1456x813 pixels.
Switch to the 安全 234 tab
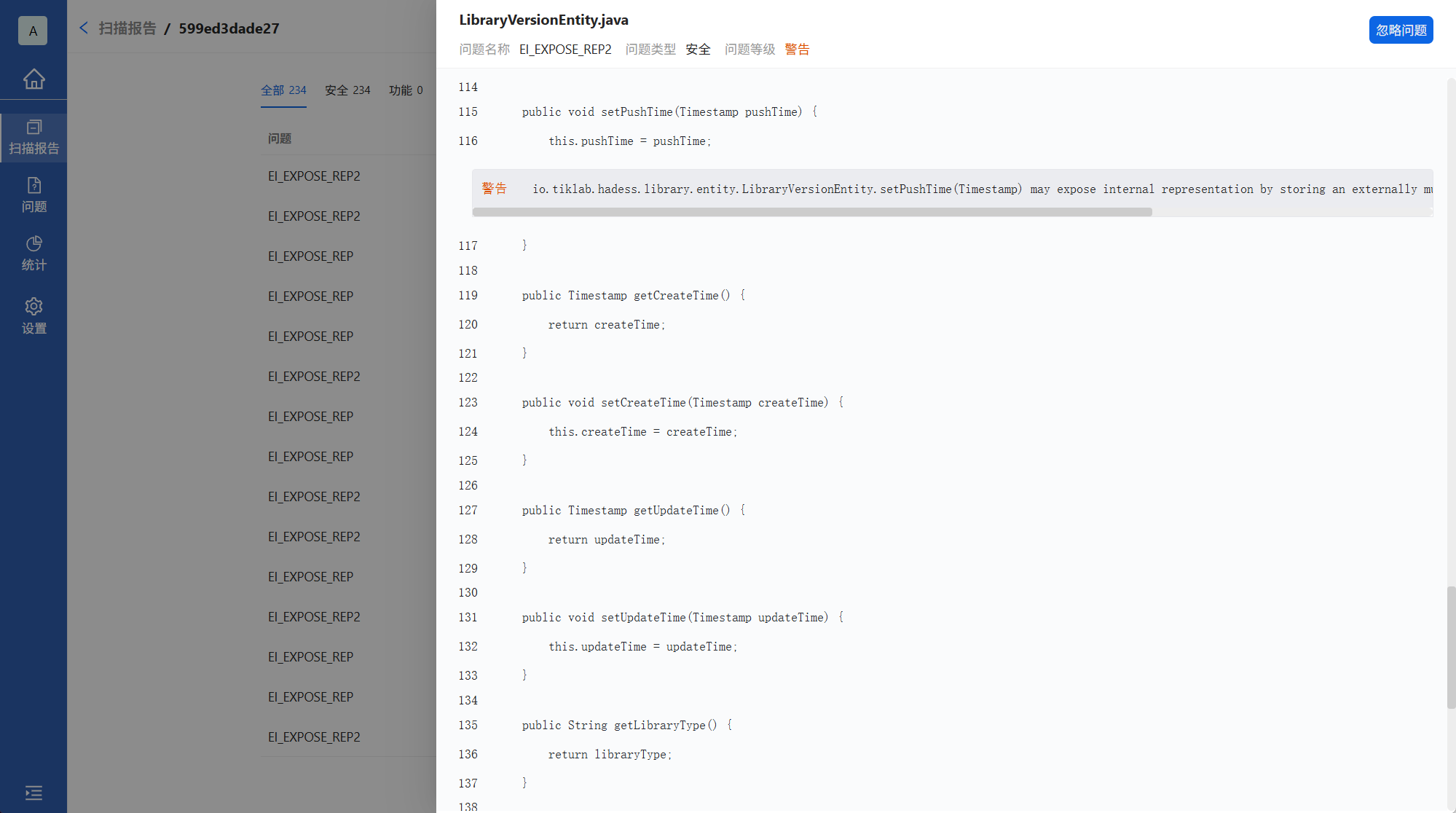pyautogui.click(x=347, y=90)
